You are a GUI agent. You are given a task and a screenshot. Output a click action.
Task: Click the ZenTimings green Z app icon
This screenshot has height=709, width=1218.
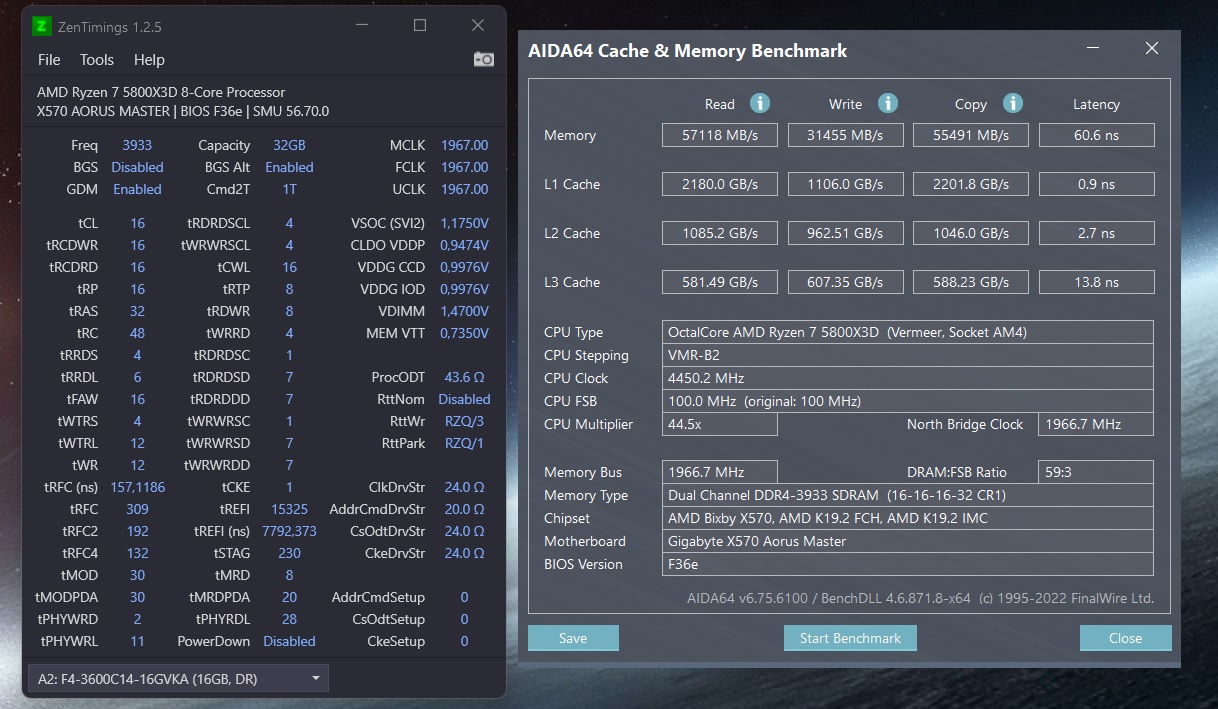click(x=42, y=26)
